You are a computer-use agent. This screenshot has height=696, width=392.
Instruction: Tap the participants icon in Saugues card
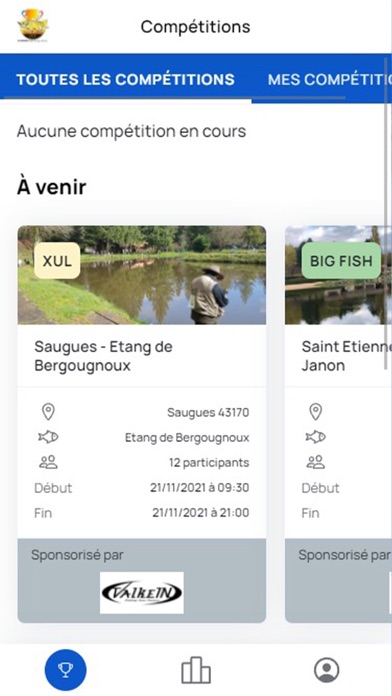point(48,463)
